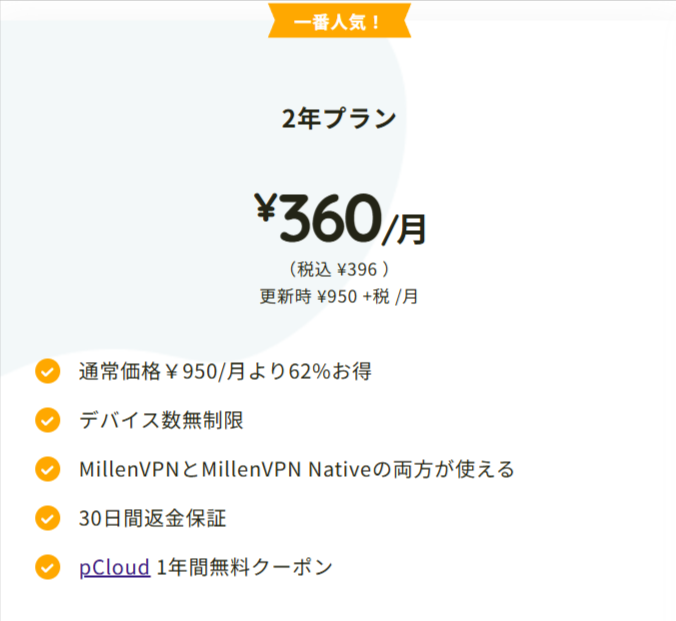The width and height of the screenshot is (676, 621).
Task: Click the checkmark icon beside 30日間返金保証
Action: [x=47, y=518]
